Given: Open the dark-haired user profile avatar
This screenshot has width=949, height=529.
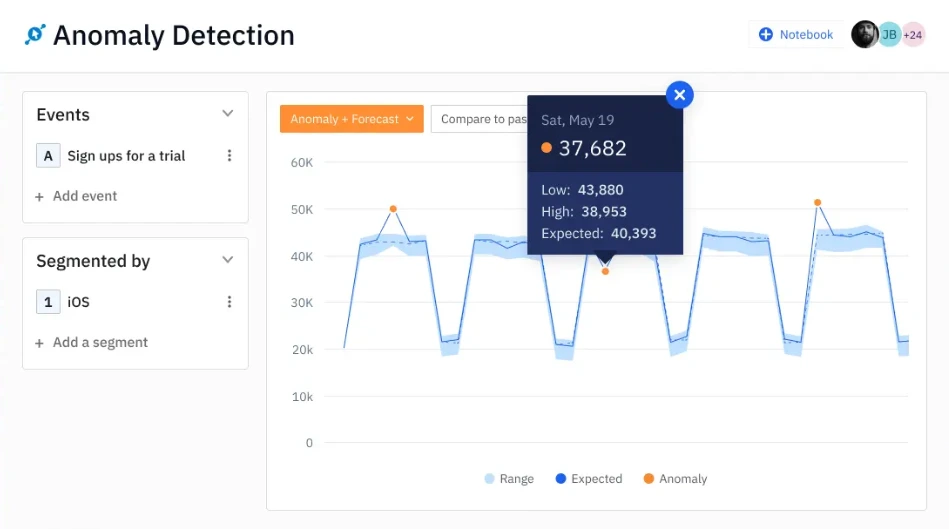Looking at the screenshot, I should [865, 34].
